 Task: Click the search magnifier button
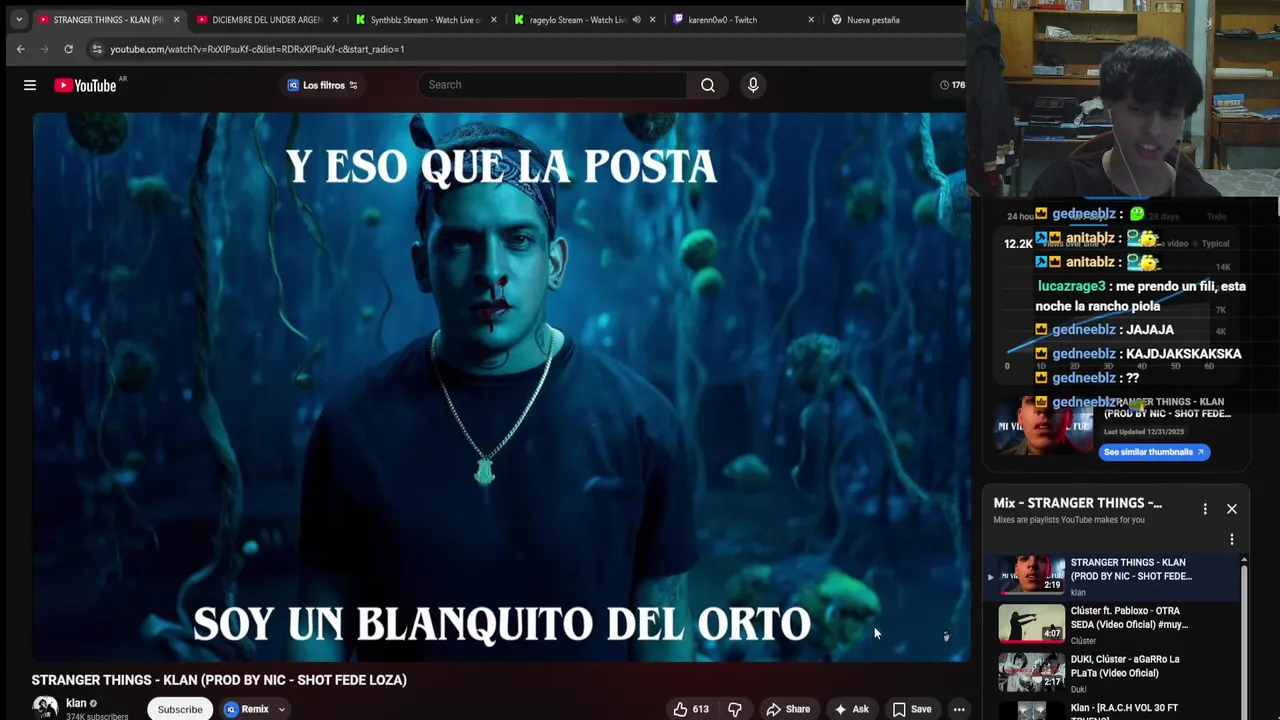708,85
